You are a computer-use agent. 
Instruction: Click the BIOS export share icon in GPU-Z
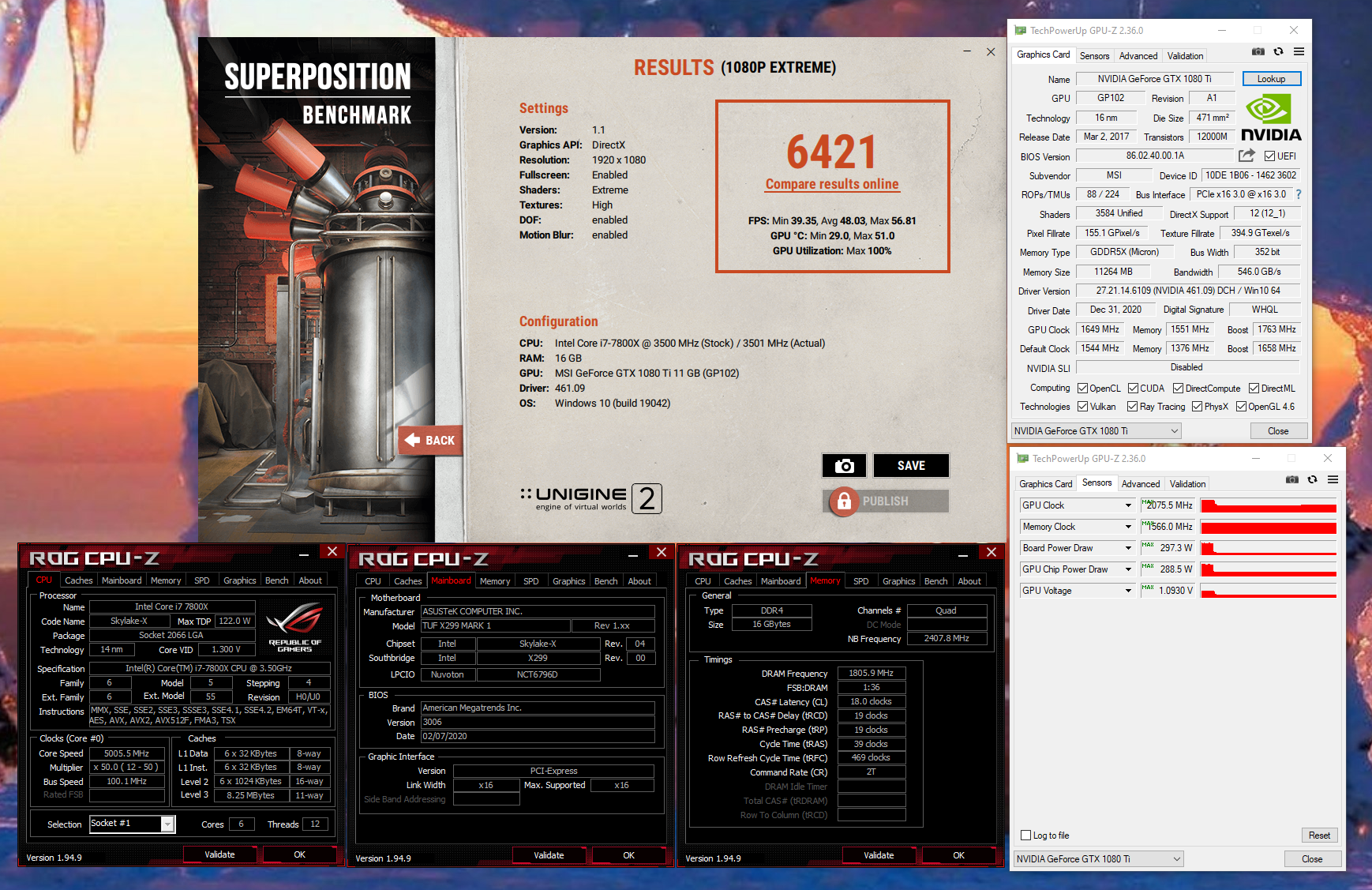(1246, 156)
